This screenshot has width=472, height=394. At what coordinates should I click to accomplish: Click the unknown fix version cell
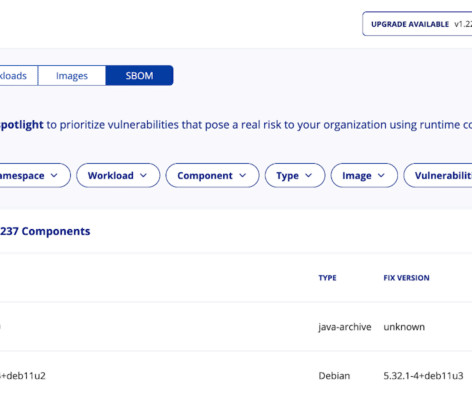pyautogui.click(x=404, y=327)
